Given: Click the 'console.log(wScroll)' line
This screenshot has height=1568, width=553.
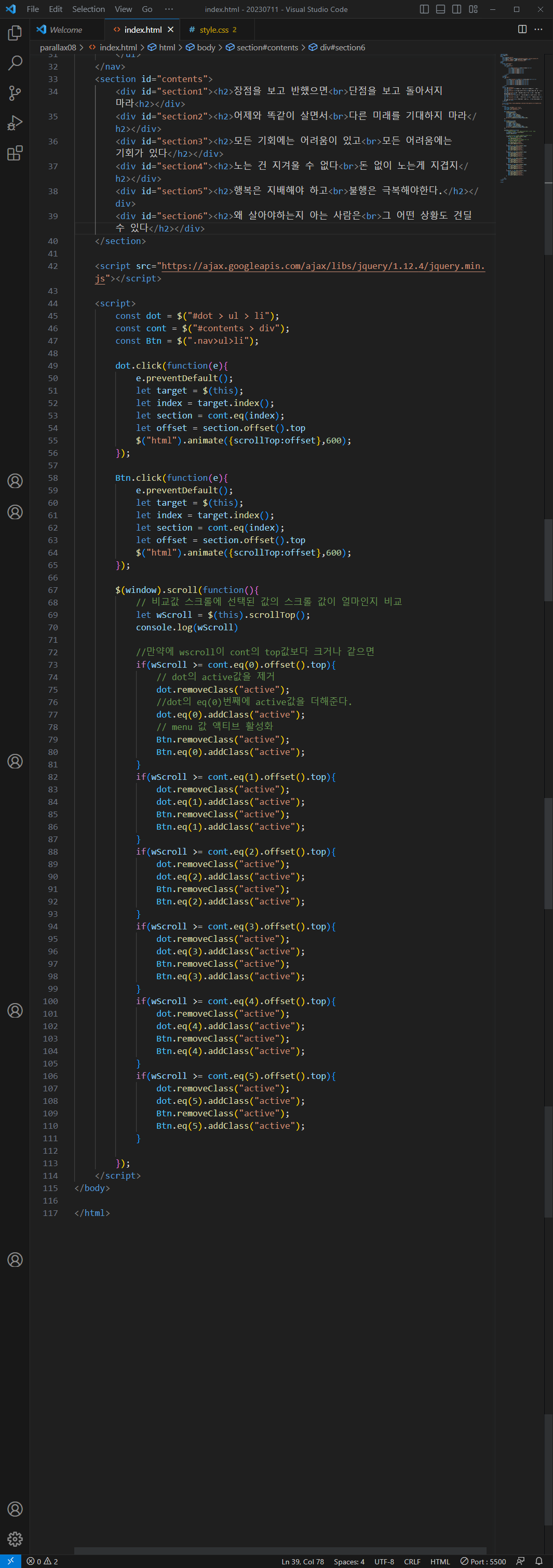Looking at the screenshot, I should tap(186, 627).
